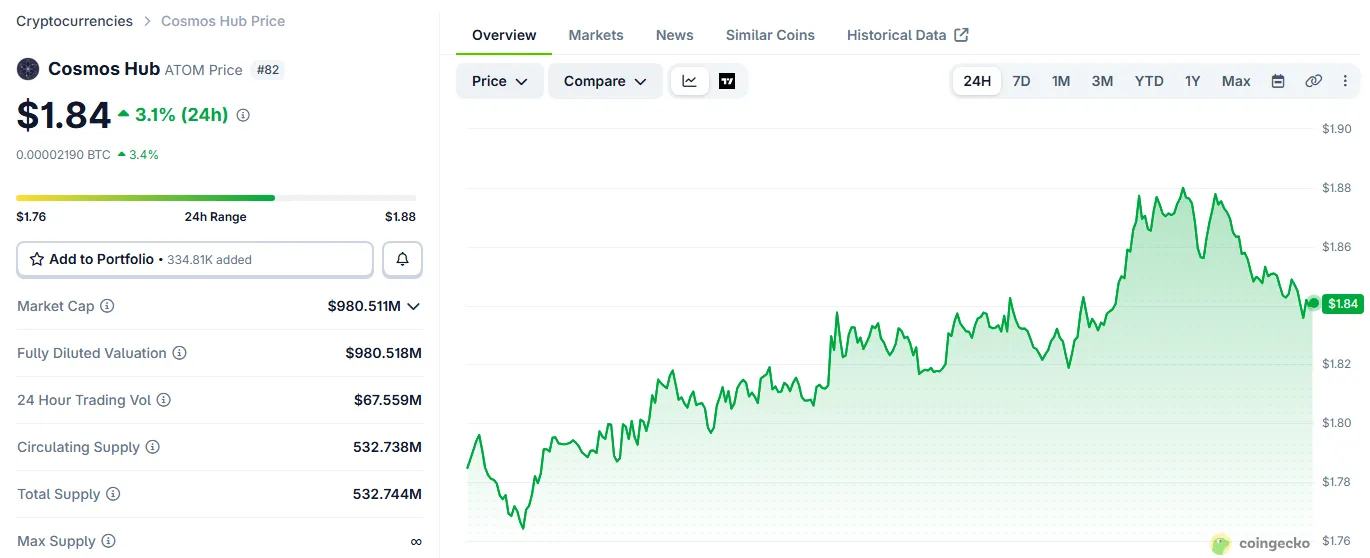Open Circulating Supply info icon
Viewport: 1370px width, 558px height.
pos(152,447)
